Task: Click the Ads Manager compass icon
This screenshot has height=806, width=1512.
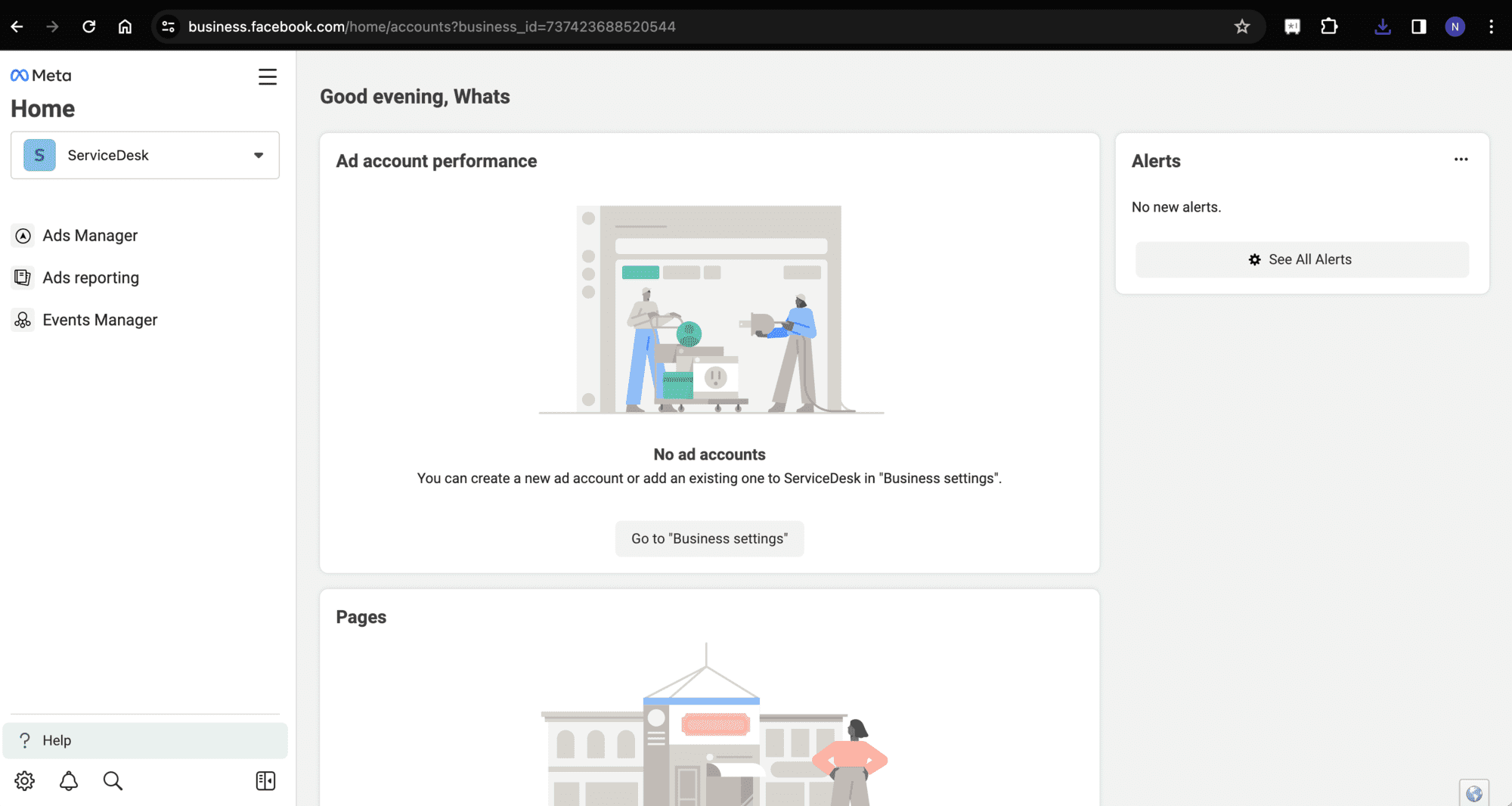Action: 23,236
